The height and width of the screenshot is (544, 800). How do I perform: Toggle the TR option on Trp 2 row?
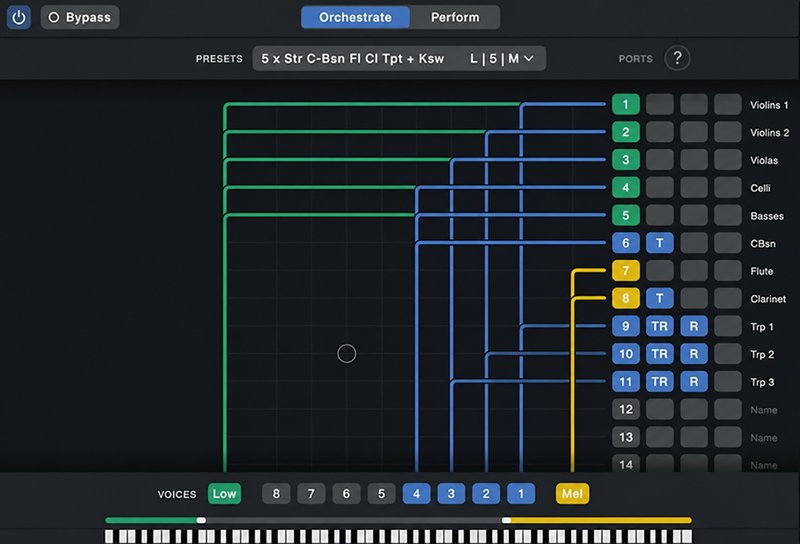tap(660, 354)
